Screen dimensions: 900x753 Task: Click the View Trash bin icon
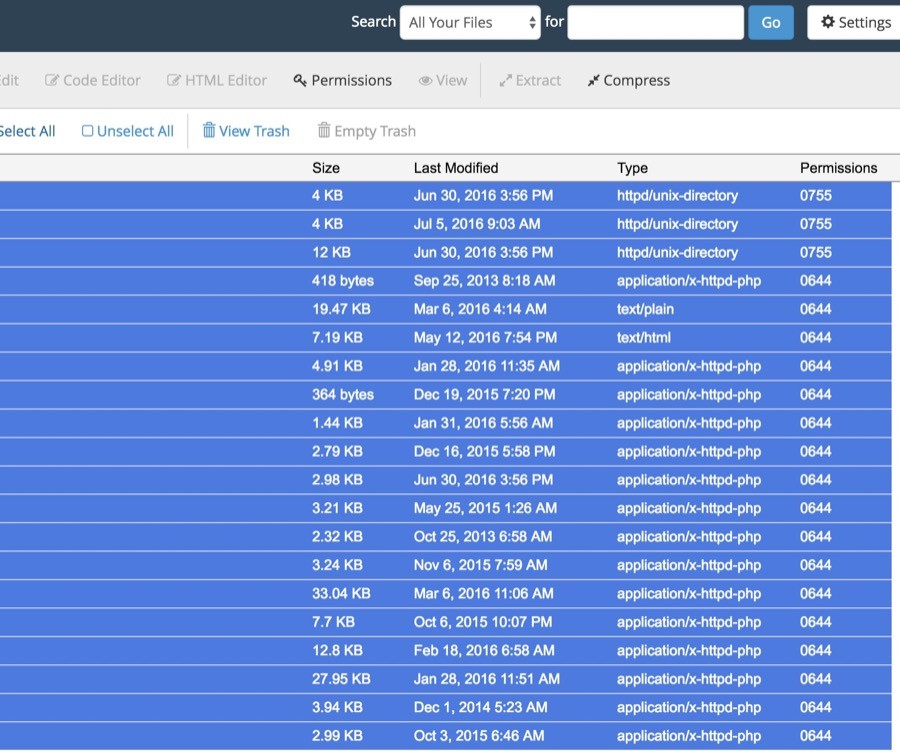point(209,130)
